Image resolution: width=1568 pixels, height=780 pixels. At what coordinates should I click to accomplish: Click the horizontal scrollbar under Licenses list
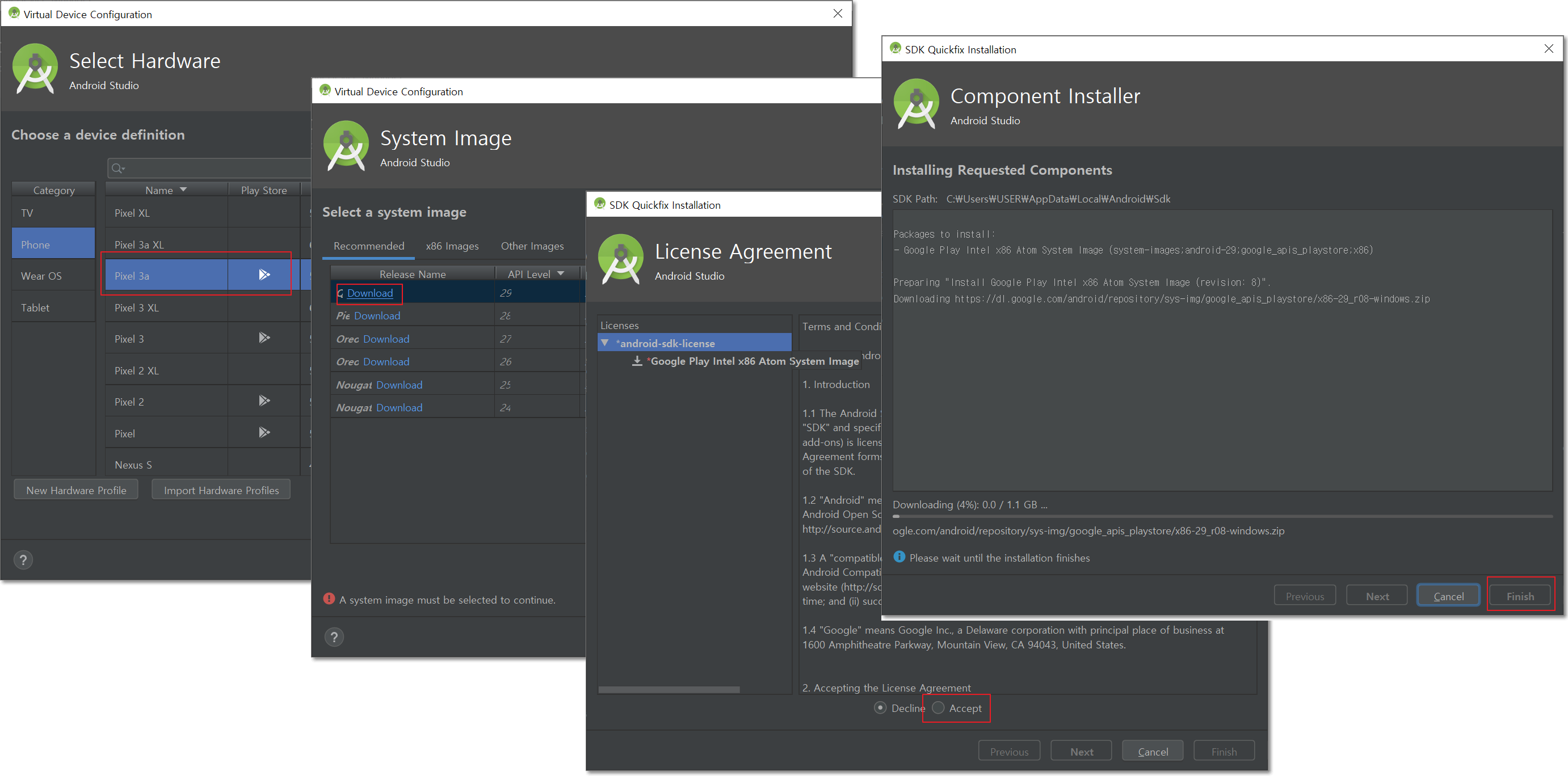tap(669, 689)
